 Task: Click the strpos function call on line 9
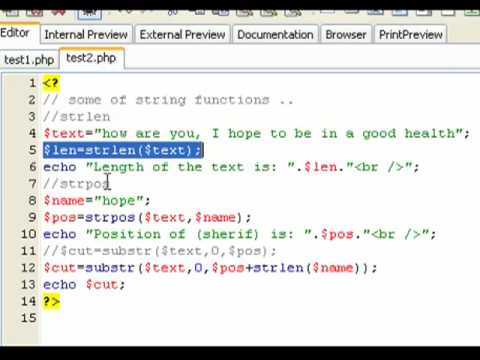click(164, 217)
